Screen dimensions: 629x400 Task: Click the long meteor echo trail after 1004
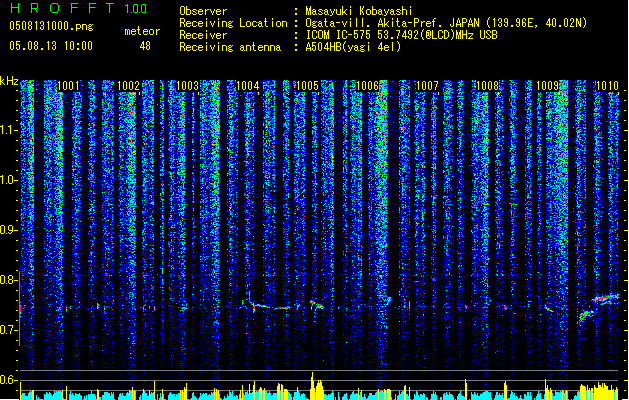tap(269, 307)
